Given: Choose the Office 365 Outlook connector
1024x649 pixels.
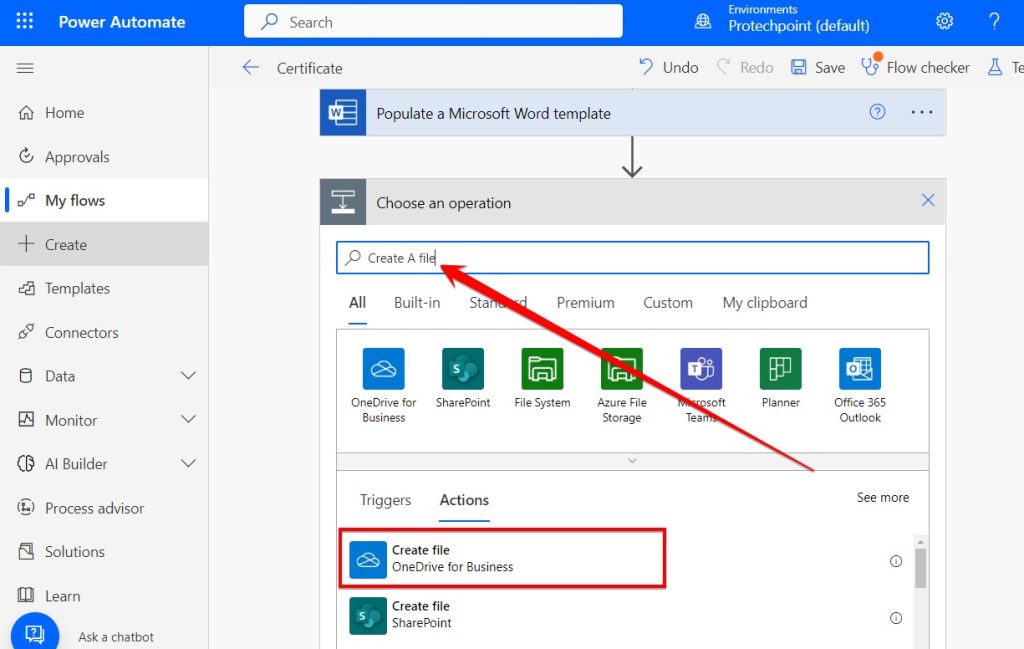Looking at the screenshot, I should (x=859, y=386).
